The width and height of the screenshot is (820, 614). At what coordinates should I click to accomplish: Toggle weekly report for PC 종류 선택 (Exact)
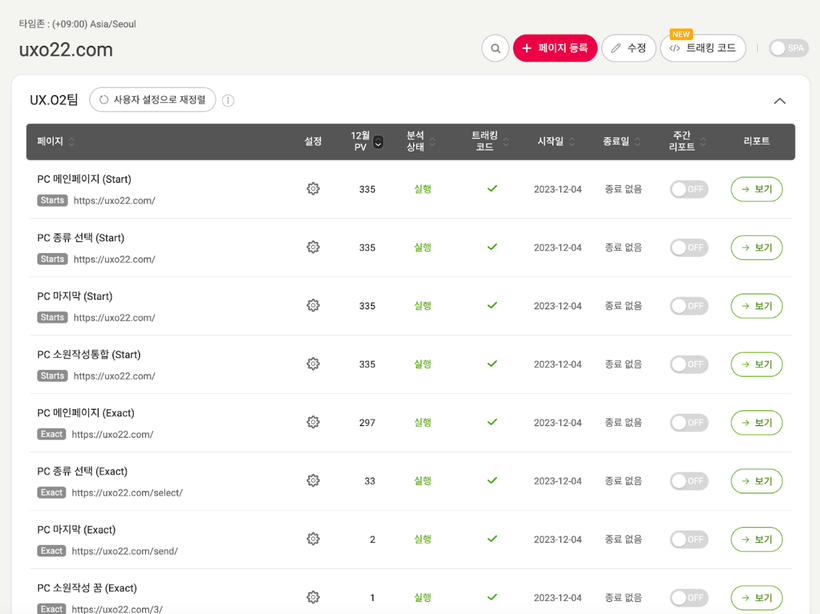(689, 481)
